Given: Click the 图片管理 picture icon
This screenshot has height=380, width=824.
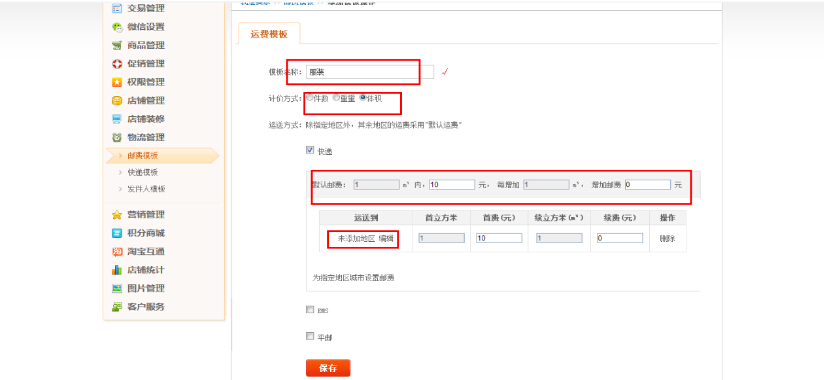Looking at the screenshot, I should [117, 288].
